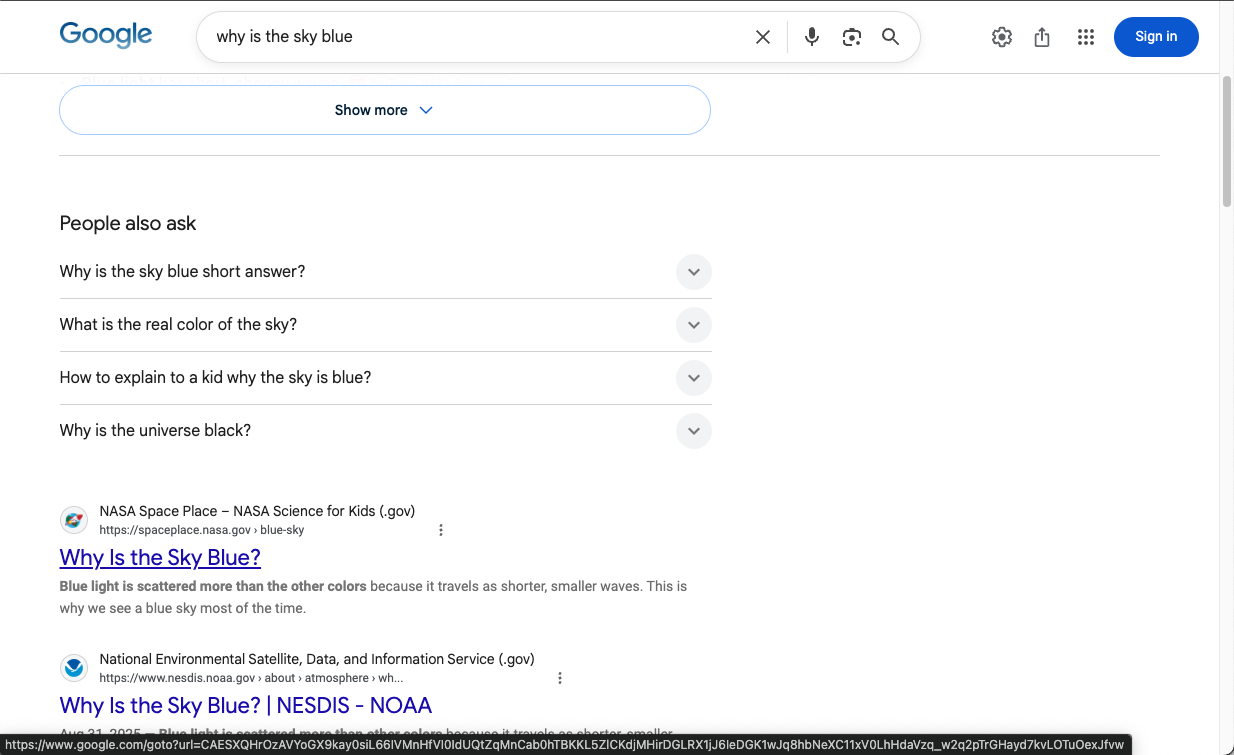This screenshot has width=1234, height=755.
Task: Clear the search box with X icon
Action: tap(763, 37)
